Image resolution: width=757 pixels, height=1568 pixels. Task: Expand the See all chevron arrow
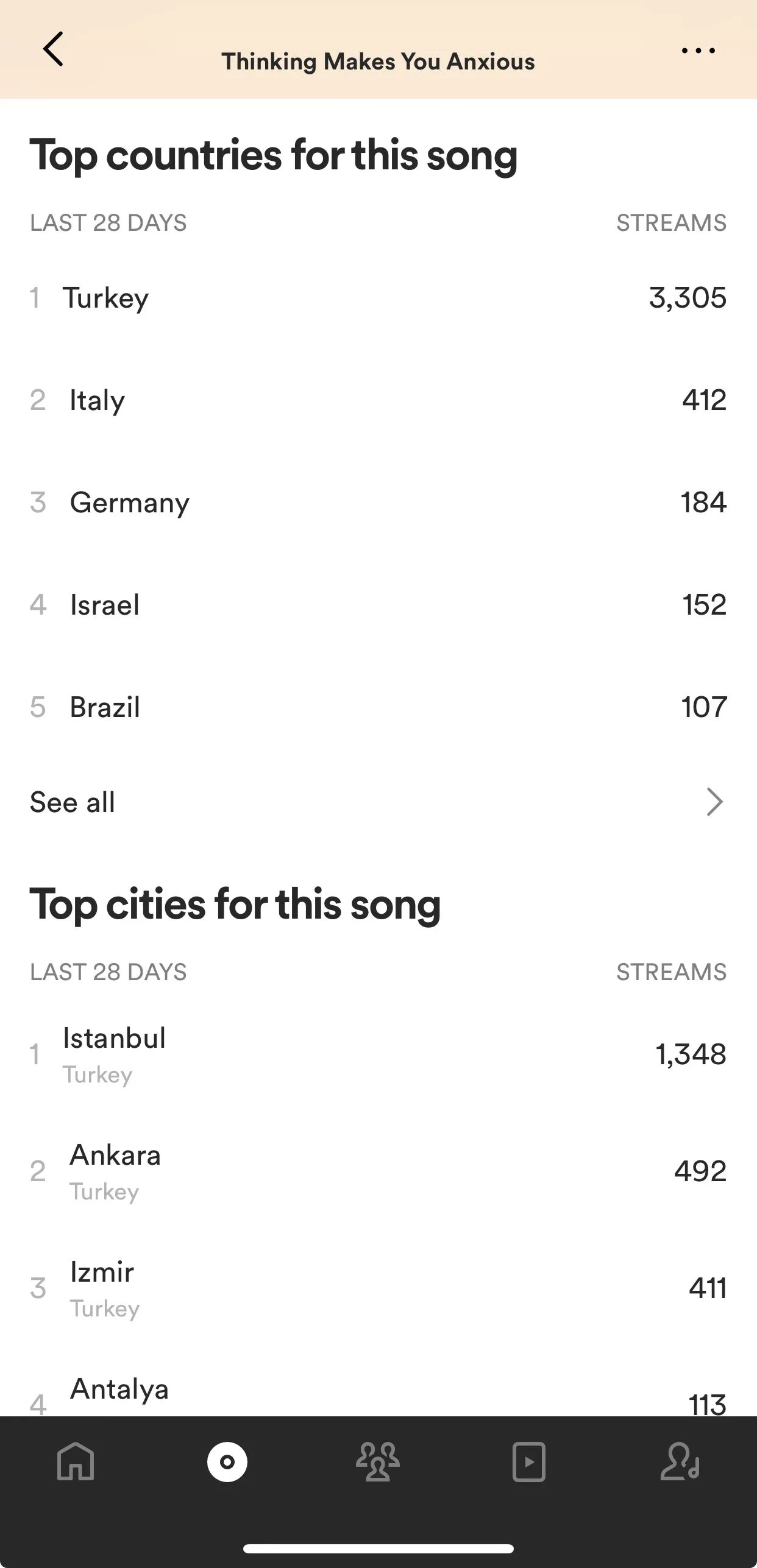(714, 802)
